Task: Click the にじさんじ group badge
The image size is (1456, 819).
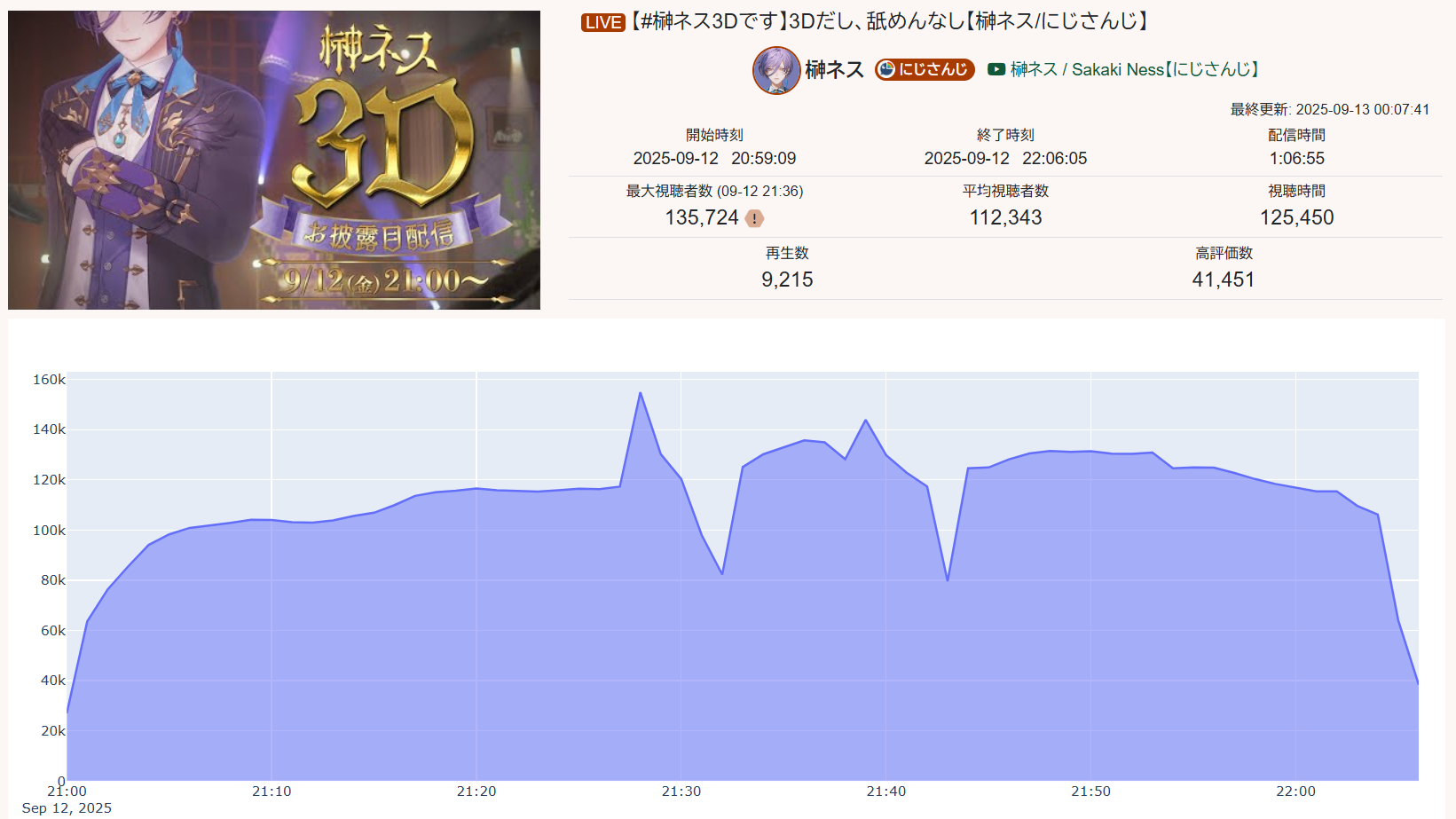Action: pyautogui.click(x=925, y=69)
